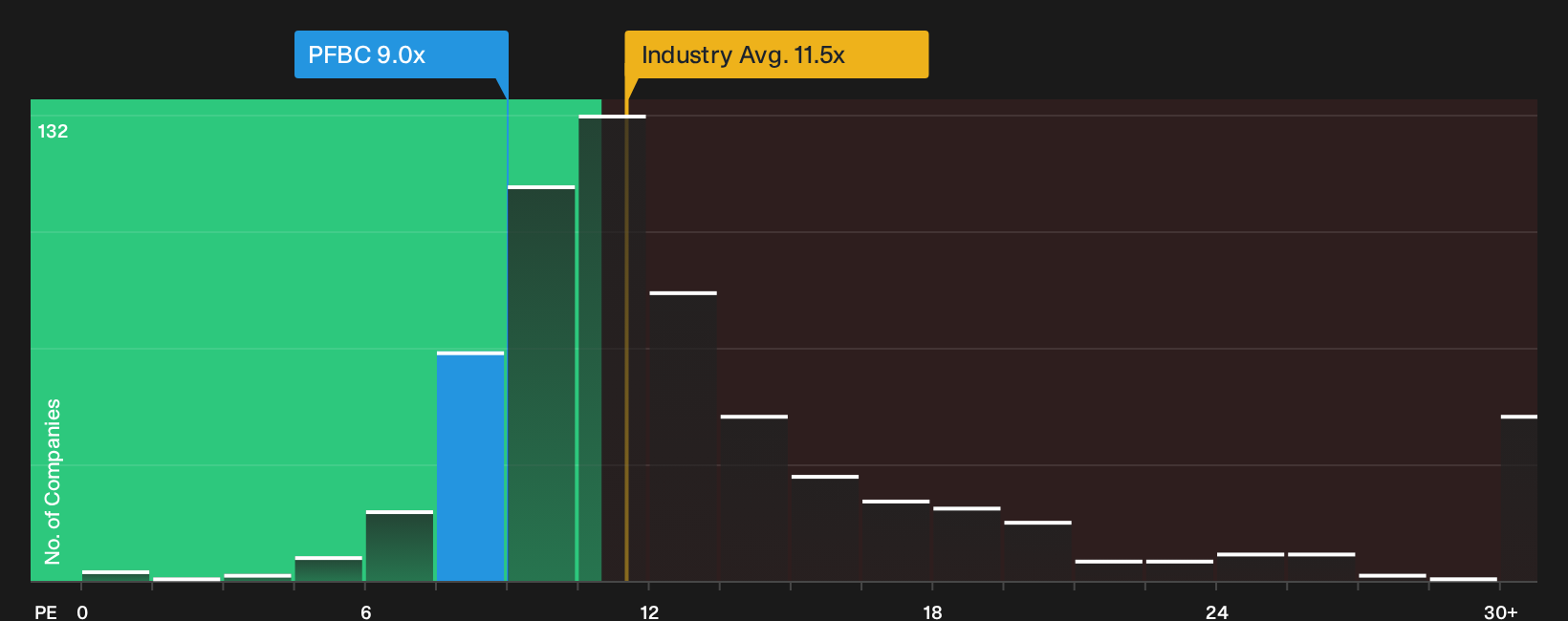Click the dark bar just right of 12

point(683,436)
